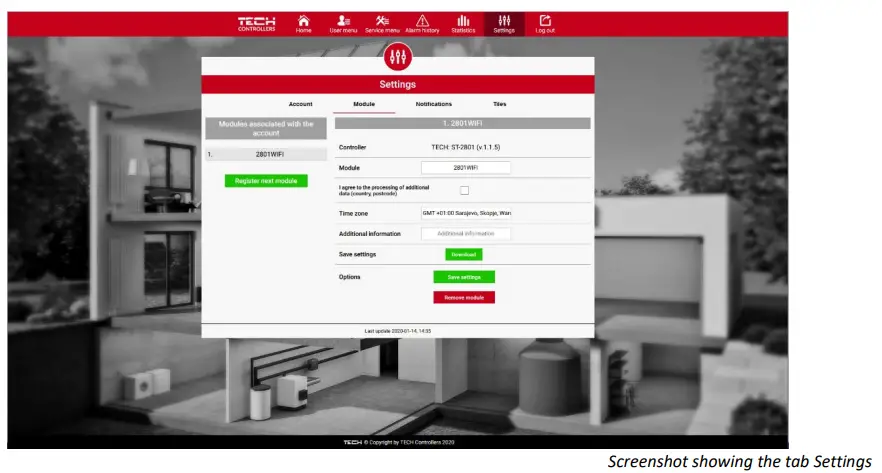Switch to the Account tab
The height and width of the screenshot is (473, 882).
pos(300,104)
